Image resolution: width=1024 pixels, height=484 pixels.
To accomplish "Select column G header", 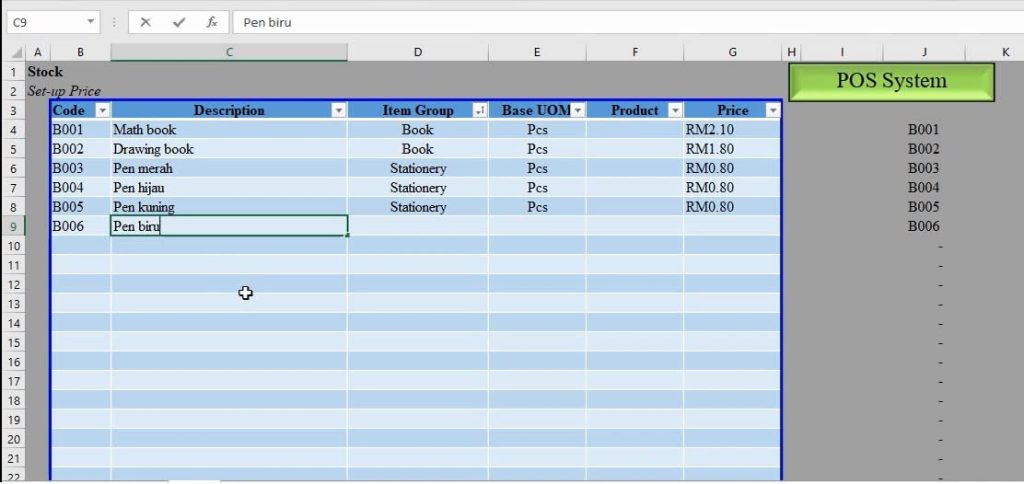I will coord(732,52).
